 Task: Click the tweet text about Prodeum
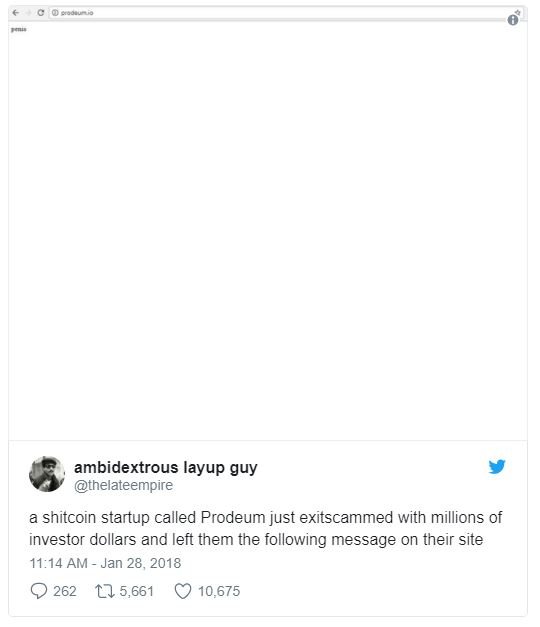[x=265, y=528]
